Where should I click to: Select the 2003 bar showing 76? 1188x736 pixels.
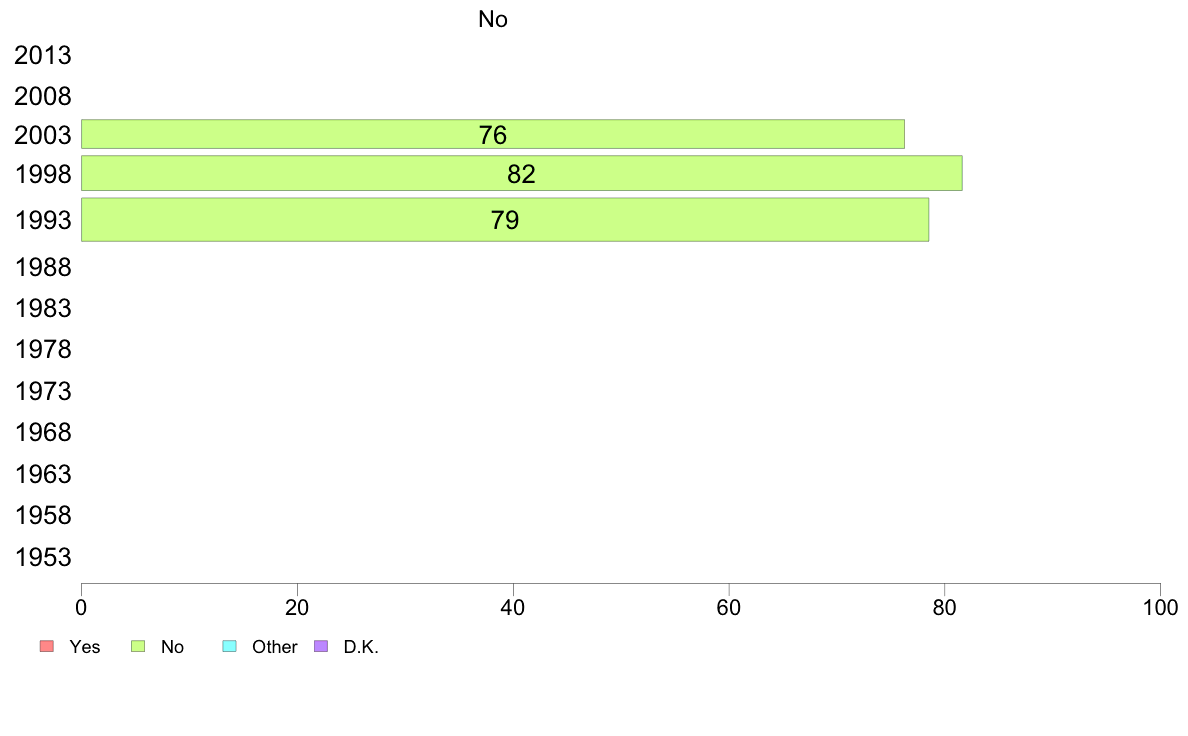[492, 134]
